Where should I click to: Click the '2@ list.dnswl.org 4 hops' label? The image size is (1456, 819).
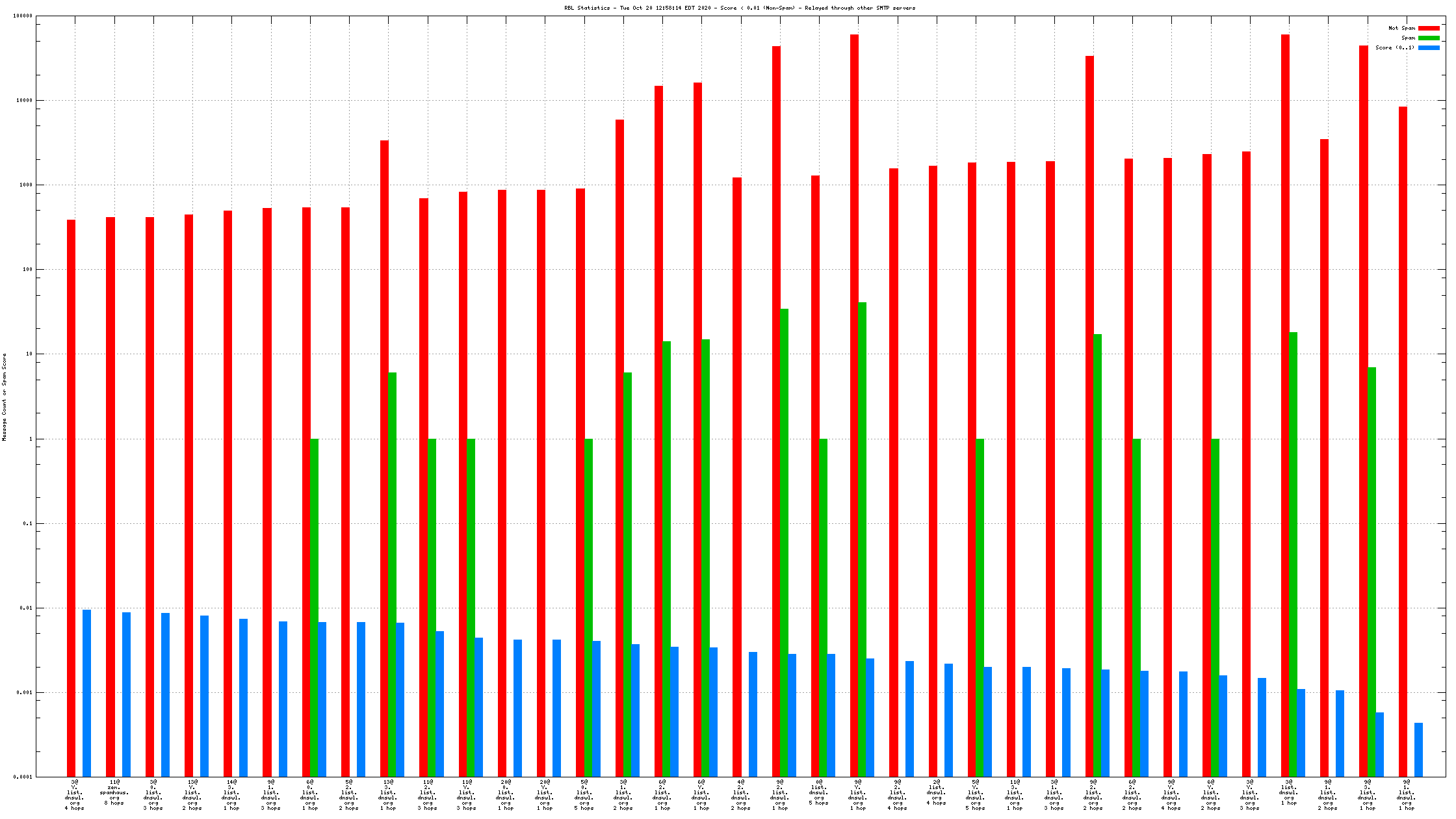936,792
